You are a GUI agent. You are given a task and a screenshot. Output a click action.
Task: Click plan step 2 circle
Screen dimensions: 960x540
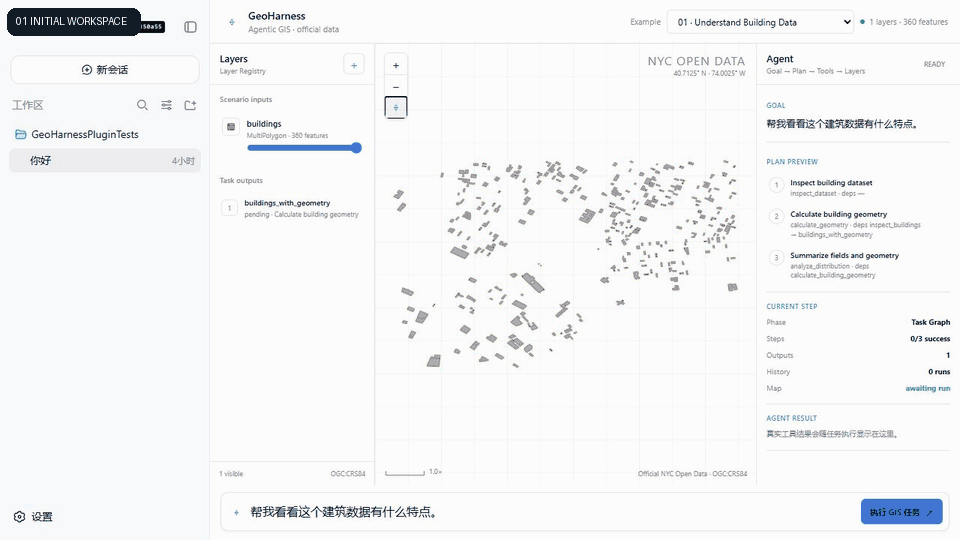[x=776, y=216]
